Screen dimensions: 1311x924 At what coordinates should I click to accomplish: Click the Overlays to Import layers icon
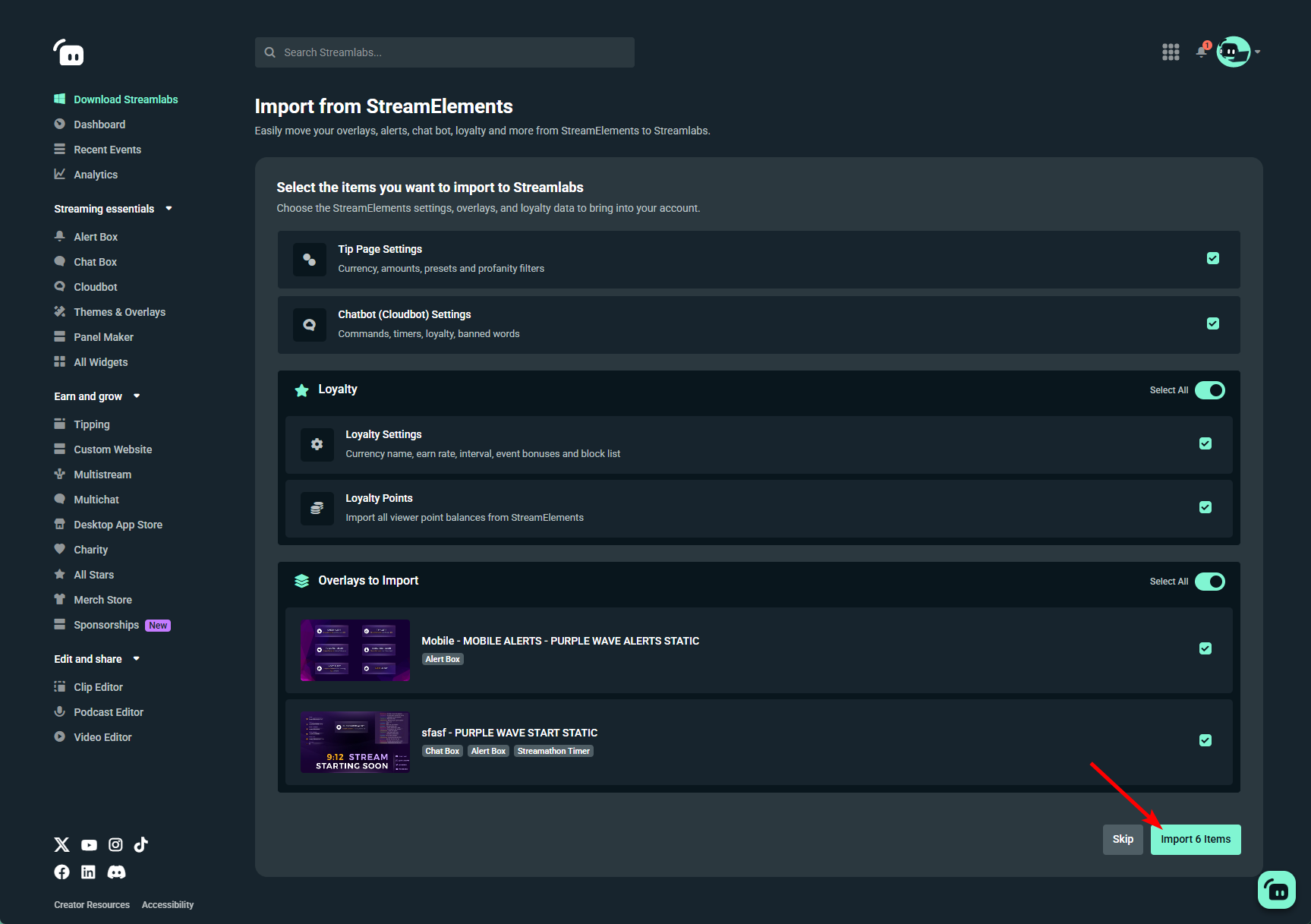[301, 581]
